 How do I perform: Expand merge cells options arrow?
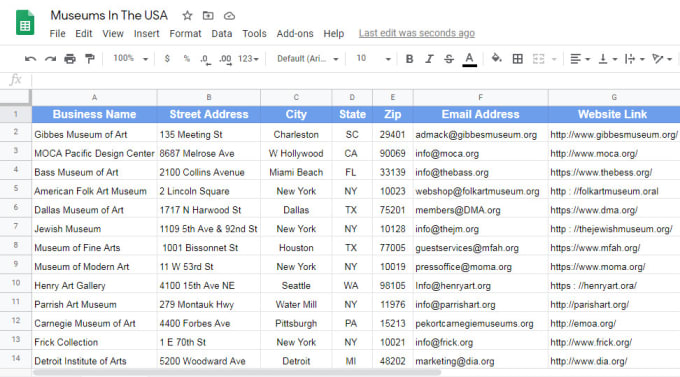(x=554, y=59)
